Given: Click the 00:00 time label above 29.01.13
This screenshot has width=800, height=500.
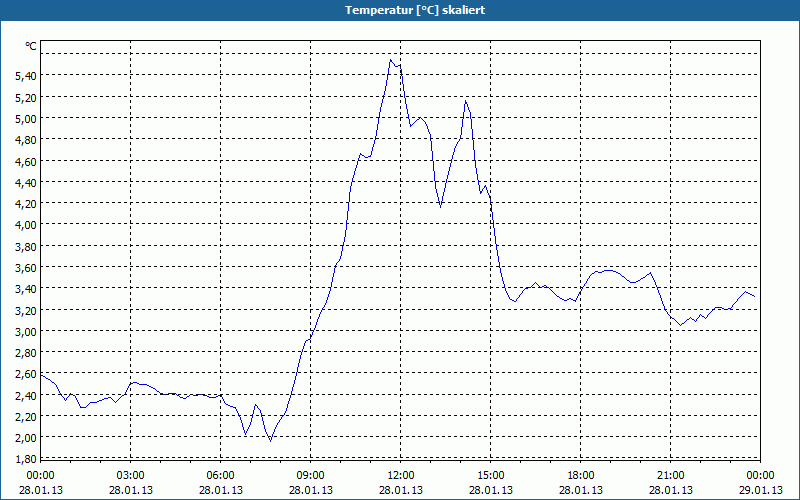Looking at the screenshot, I should click(x=760, y=476).
